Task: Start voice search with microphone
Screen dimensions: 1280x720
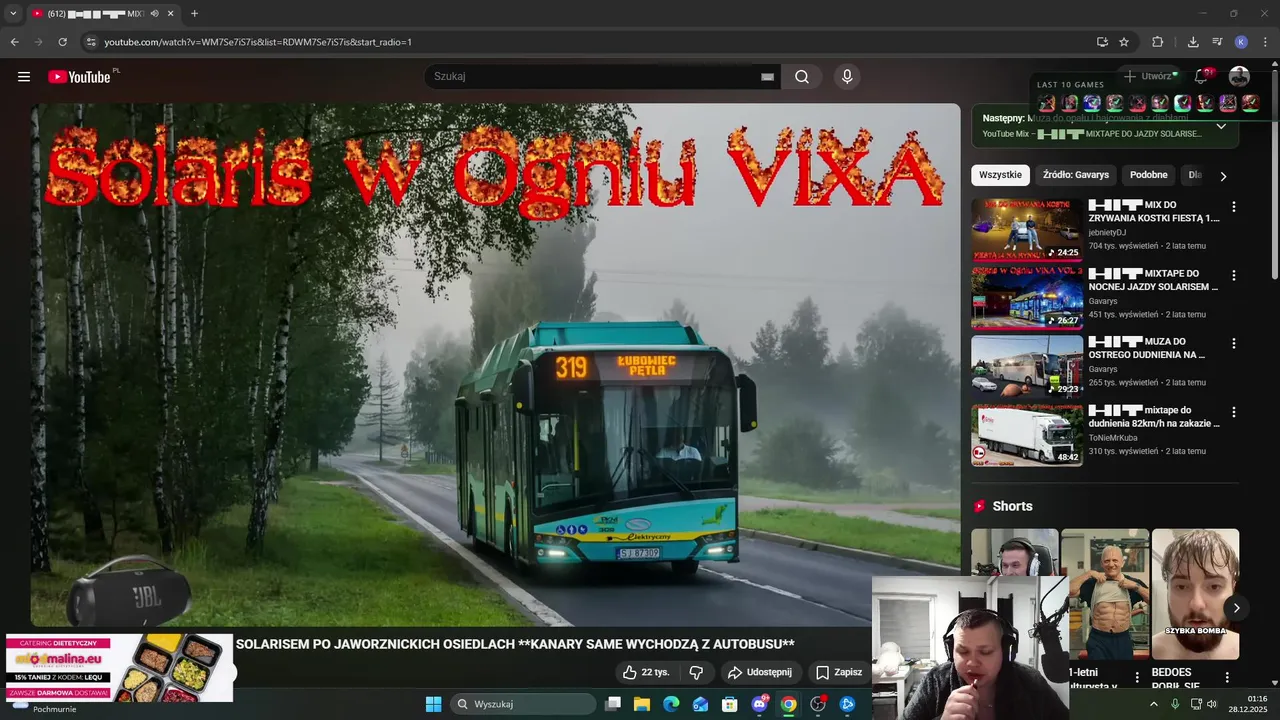Action: [x=847, y=77]
